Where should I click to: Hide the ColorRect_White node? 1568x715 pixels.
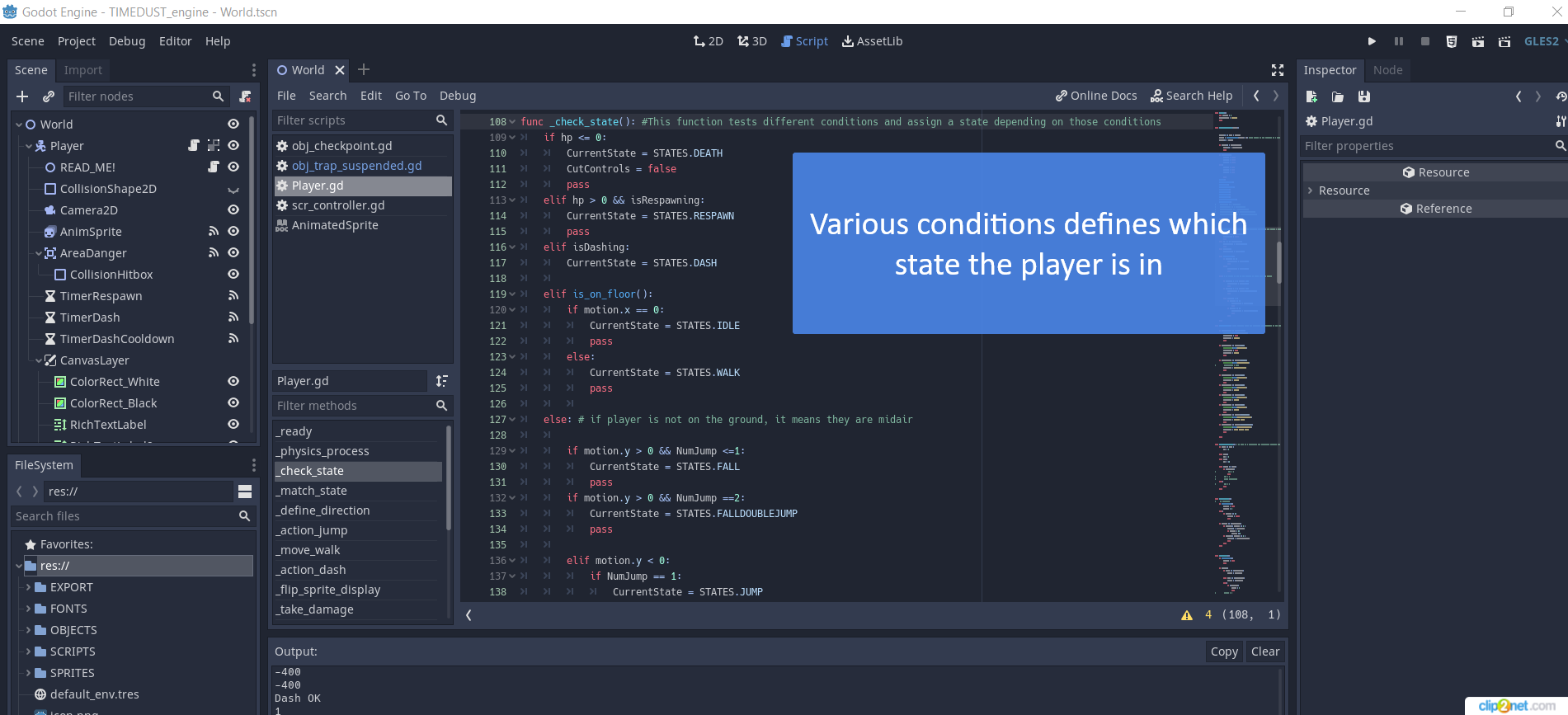[233, 381]
